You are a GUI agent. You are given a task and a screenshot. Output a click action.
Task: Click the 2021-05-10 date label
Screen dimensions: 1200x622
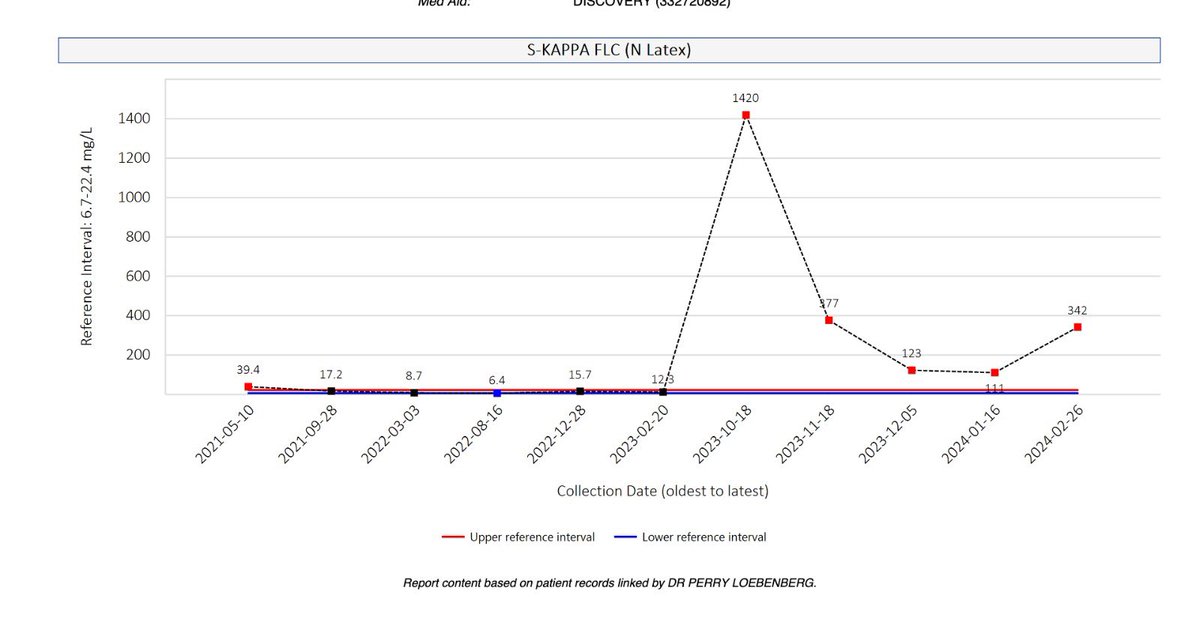click(x=224, y=435)
